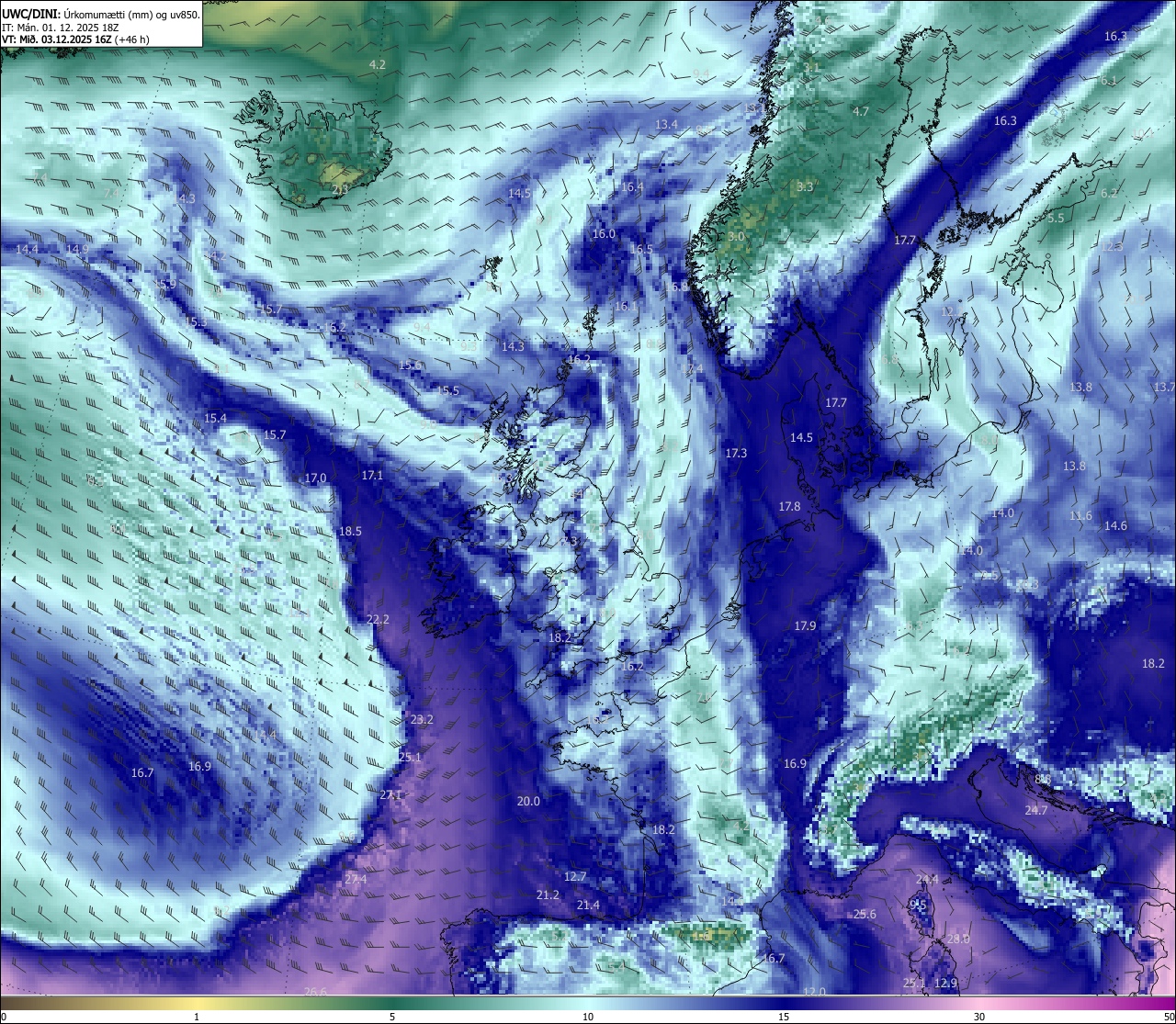Select the 17.0 value
This screenshot has width=1176, height=1024.
click(x=315, y=478)
